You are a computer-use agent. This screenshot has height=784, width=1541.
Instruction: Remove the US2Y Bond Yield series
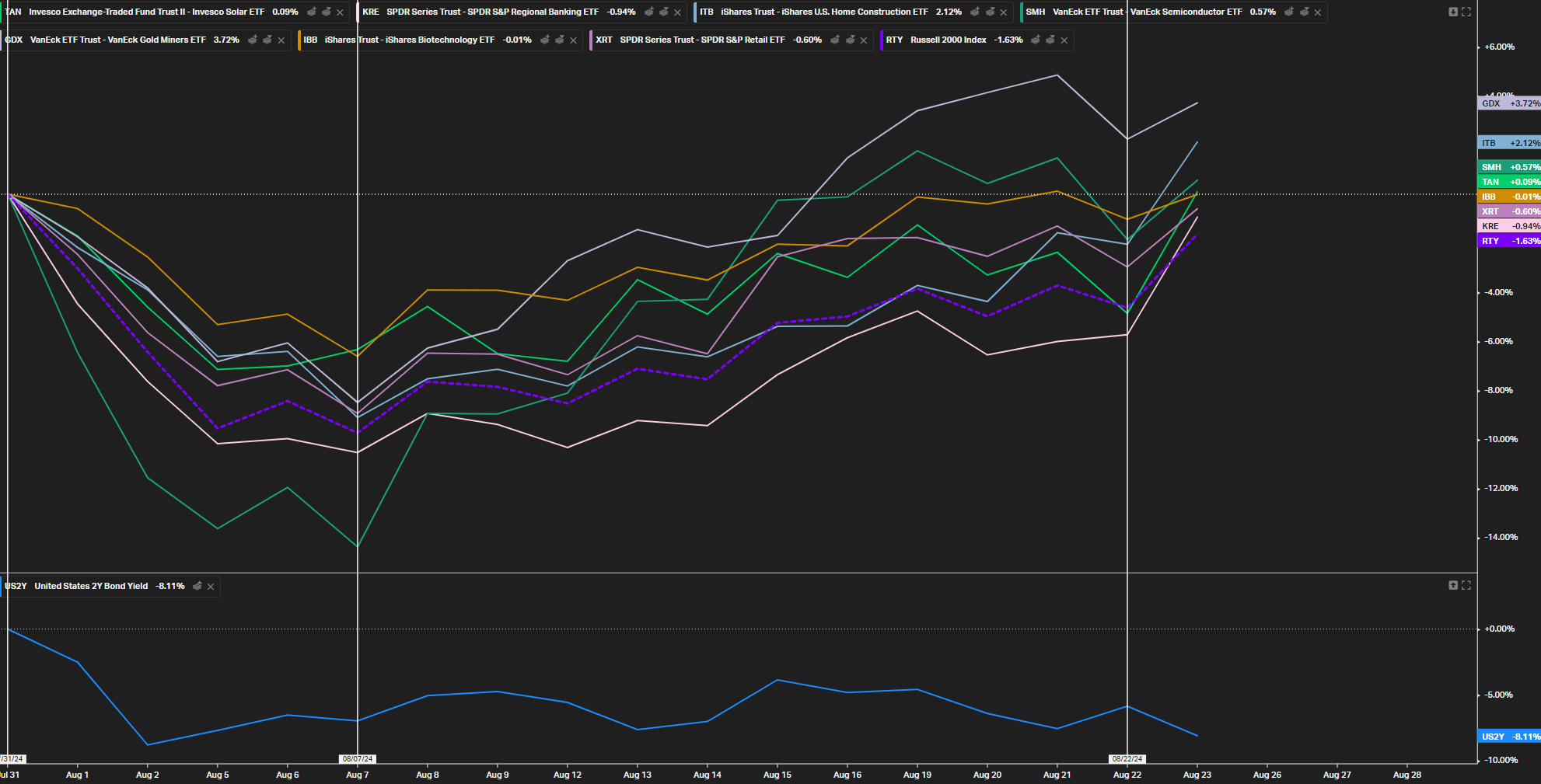coord(211,587)
